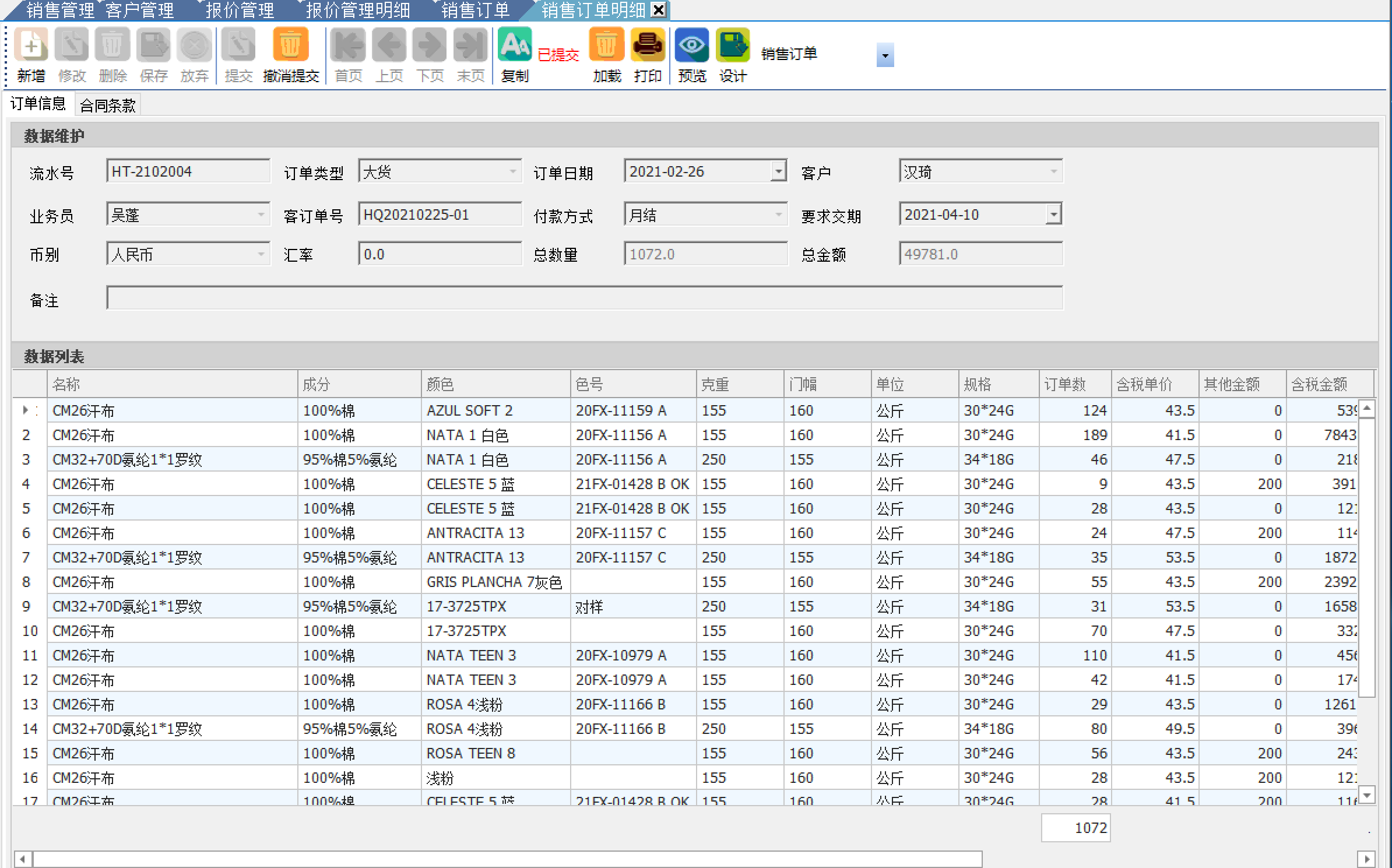This screenshot has width=1392, height=868.
Task: Switch to the 合同条款 tab
Action: point(108,106)
